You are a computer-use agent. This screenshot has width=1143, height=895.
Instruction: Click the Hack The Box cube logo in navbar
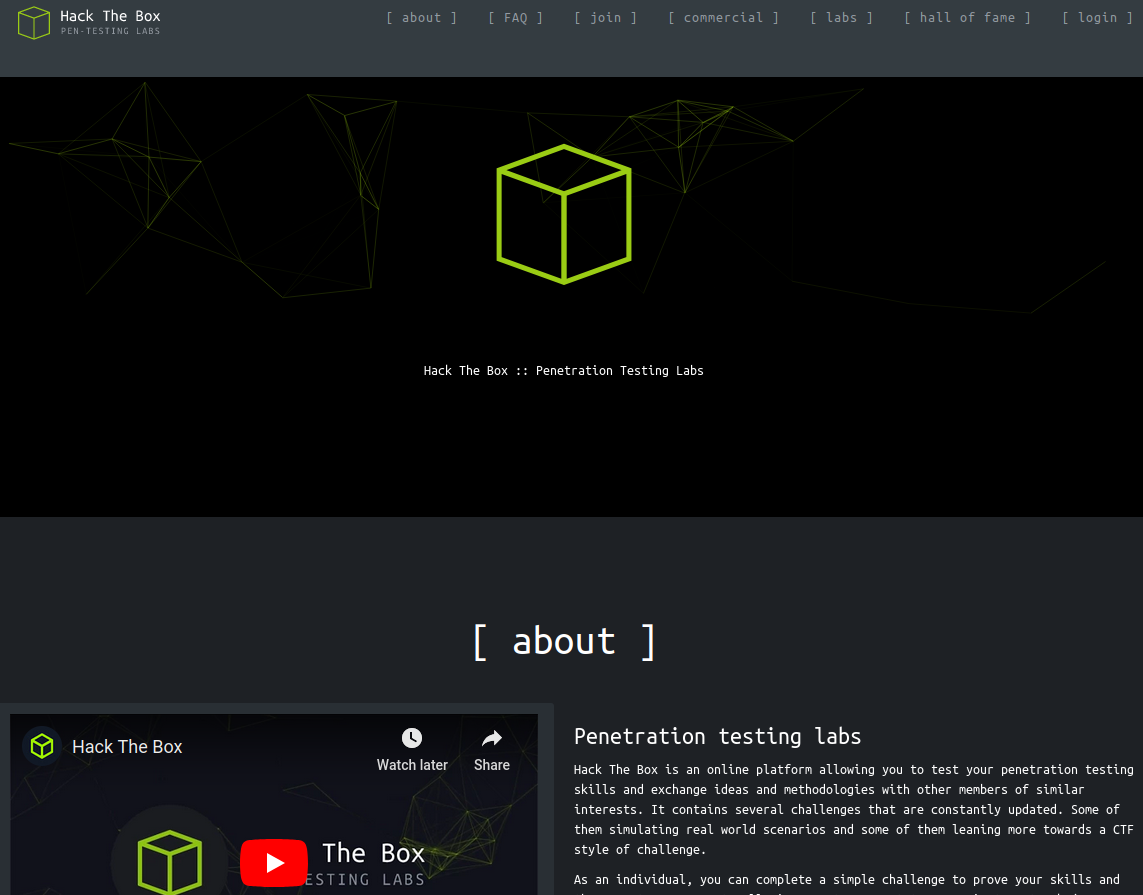[34, 23]
